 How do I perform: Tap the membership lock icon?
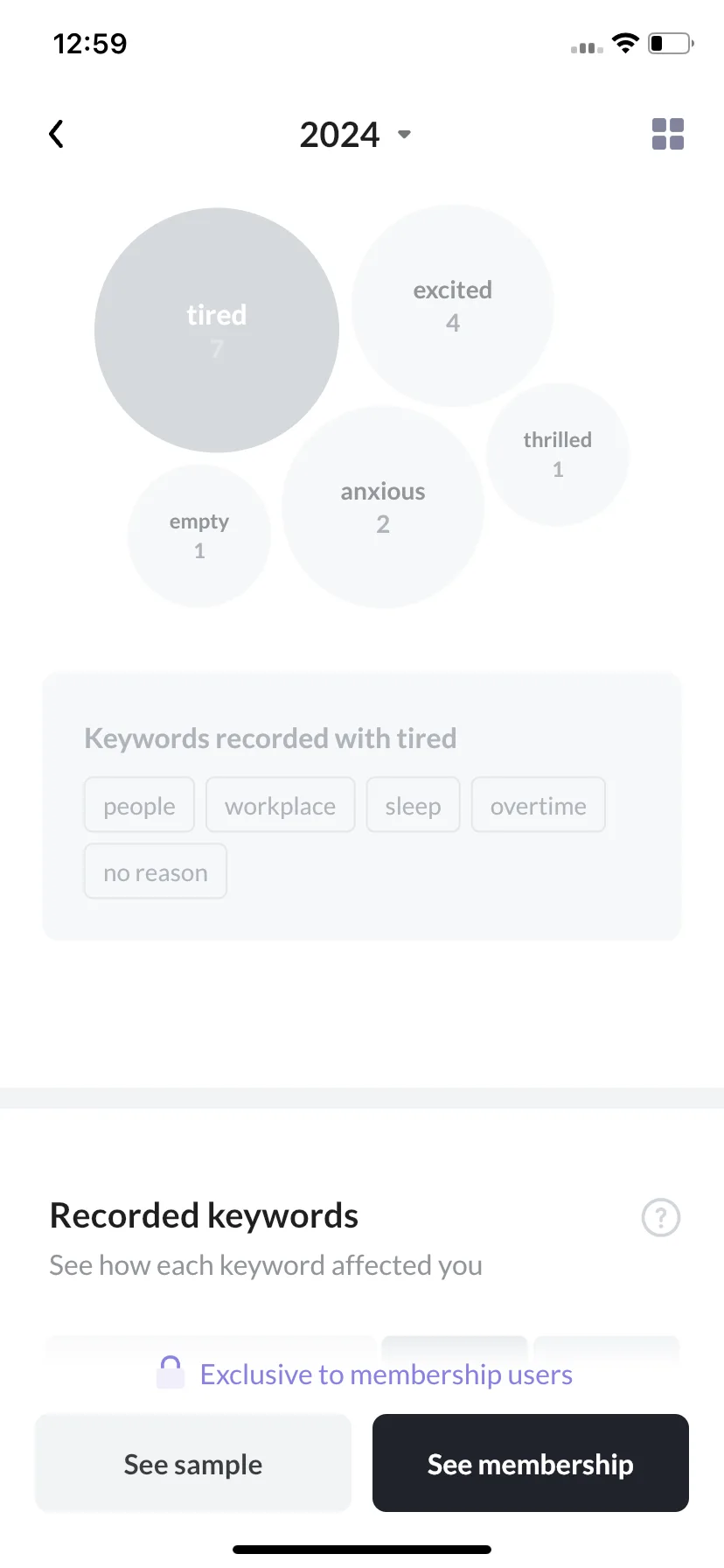(x=171, y=1372)
